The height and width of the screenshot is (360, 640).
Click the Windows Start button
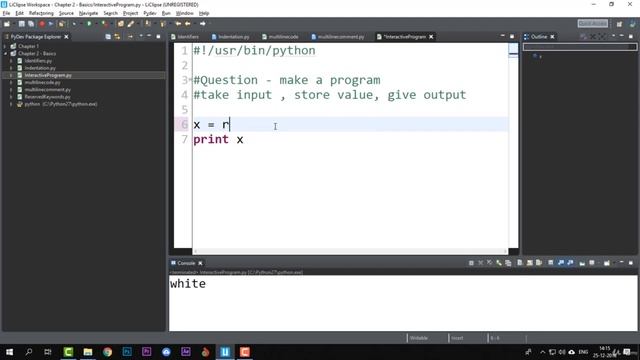(x=9, y=352)
